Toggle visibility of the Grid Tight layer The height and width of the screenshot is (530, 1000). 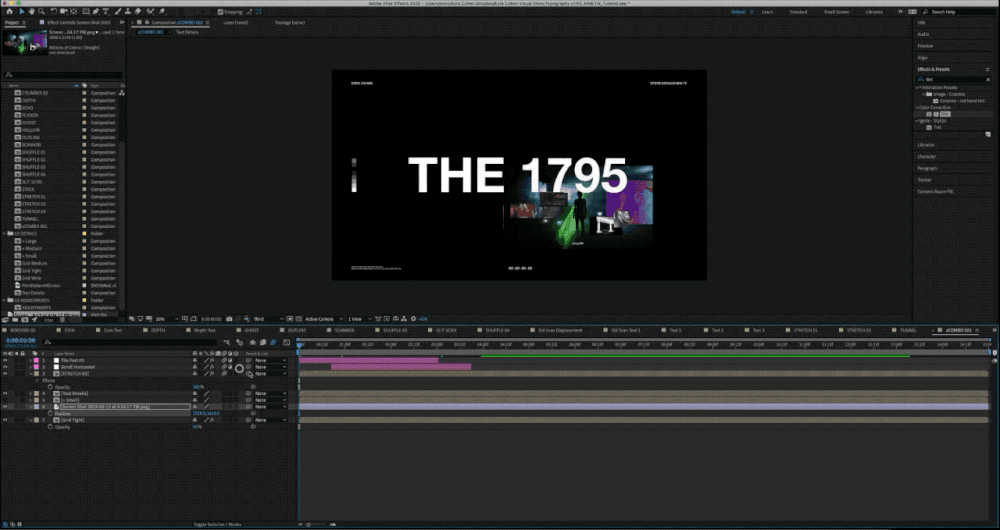tap(5, 420)
